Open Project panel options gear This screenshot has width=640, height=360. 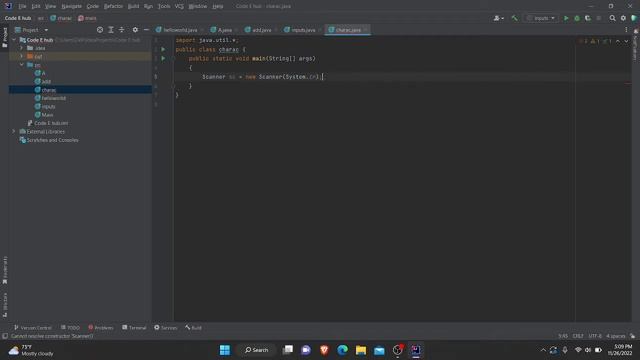pos(135,30)
